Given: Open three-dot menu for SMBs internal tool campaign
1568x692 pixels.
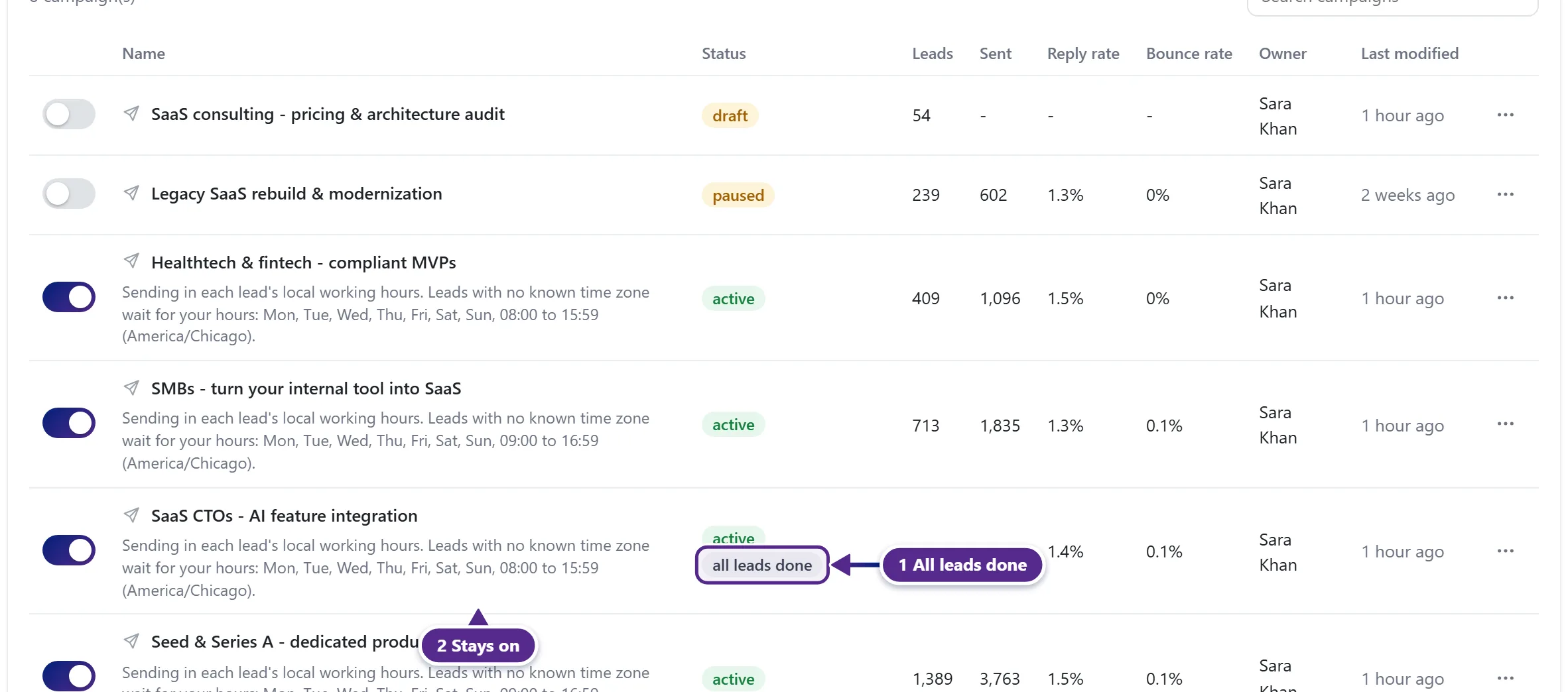Looking at the screenshot, I should click(x=1505, y=424).
